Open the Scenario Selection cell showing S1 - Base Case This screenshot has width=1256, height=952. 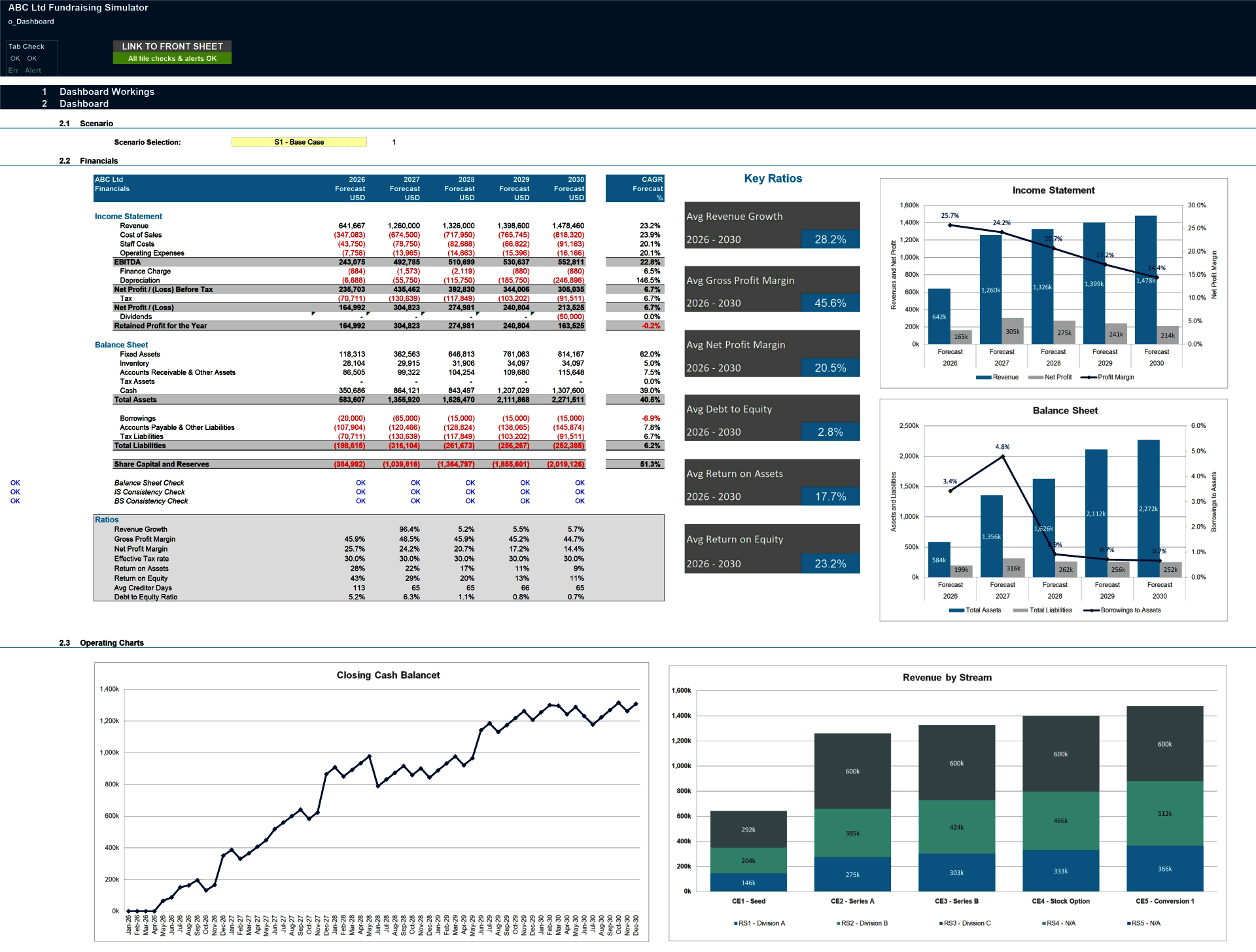pyautogui.click(x=299, y=142)
